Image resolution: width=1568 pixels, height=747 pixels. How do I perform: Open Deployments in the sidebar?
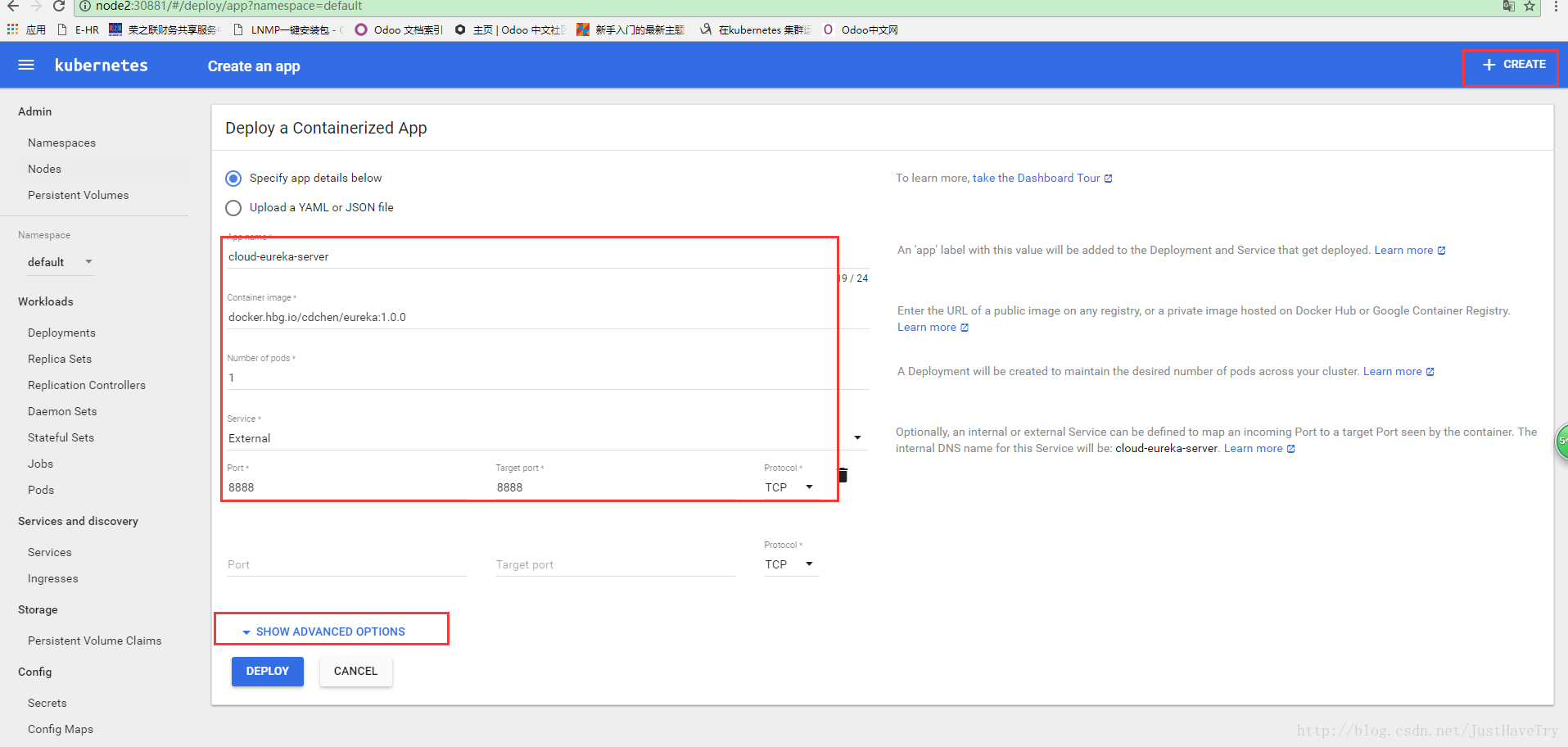[61, 333]
